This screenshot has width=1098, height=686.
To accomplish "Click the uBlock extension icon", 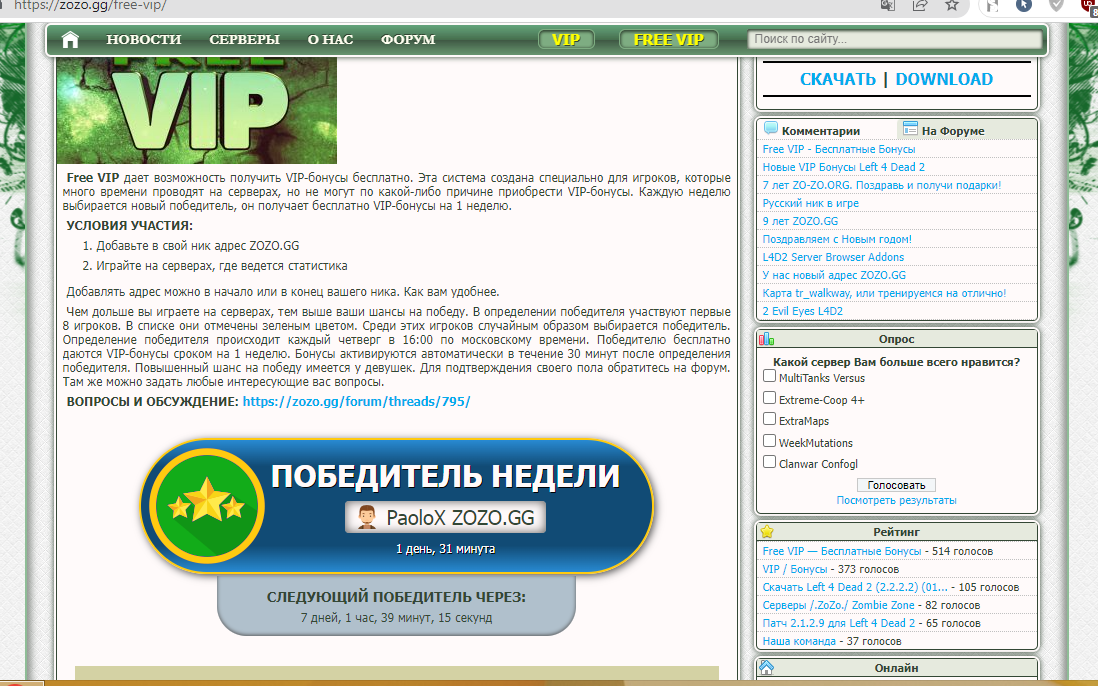I will (x=1088, y=5).
